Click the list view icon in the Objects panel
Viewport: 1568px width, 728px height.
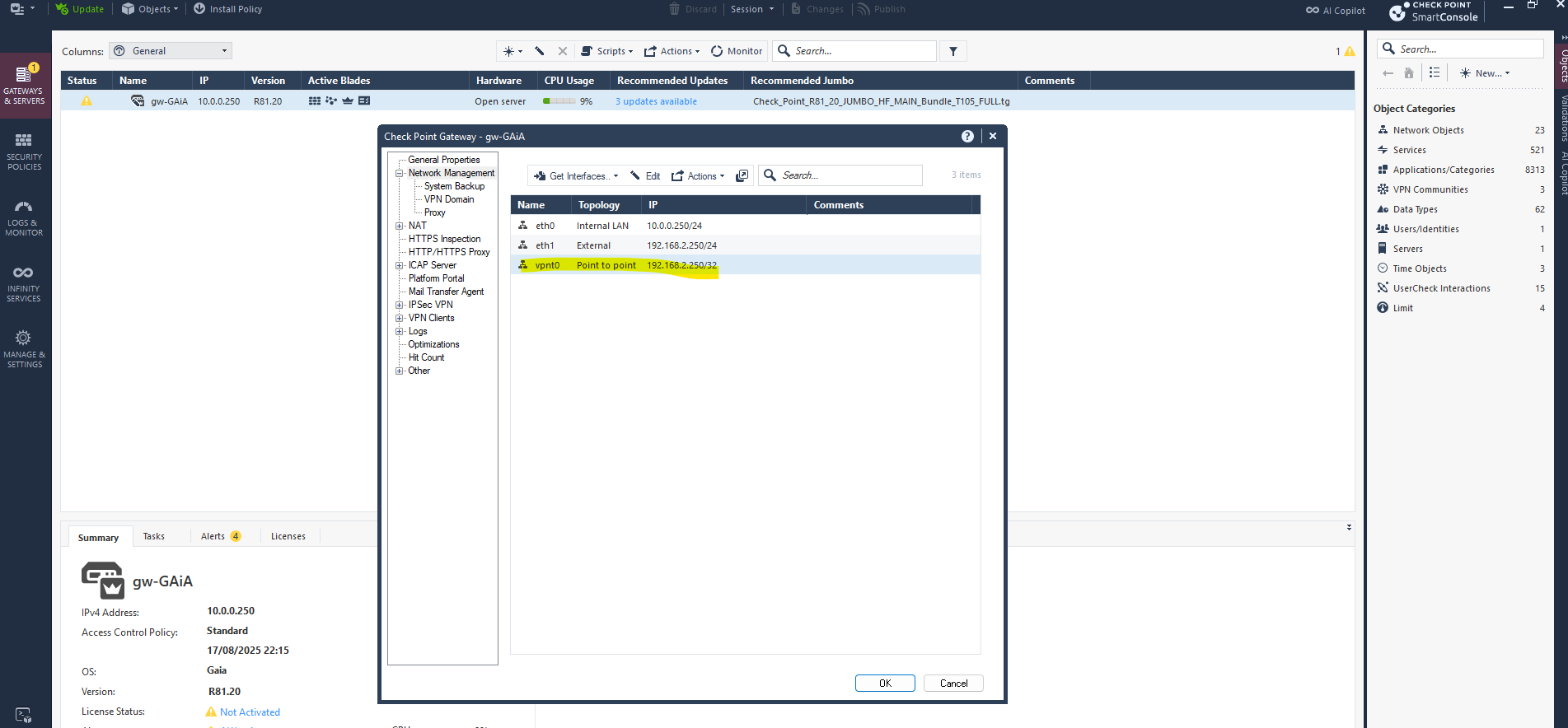point(1435,73)
